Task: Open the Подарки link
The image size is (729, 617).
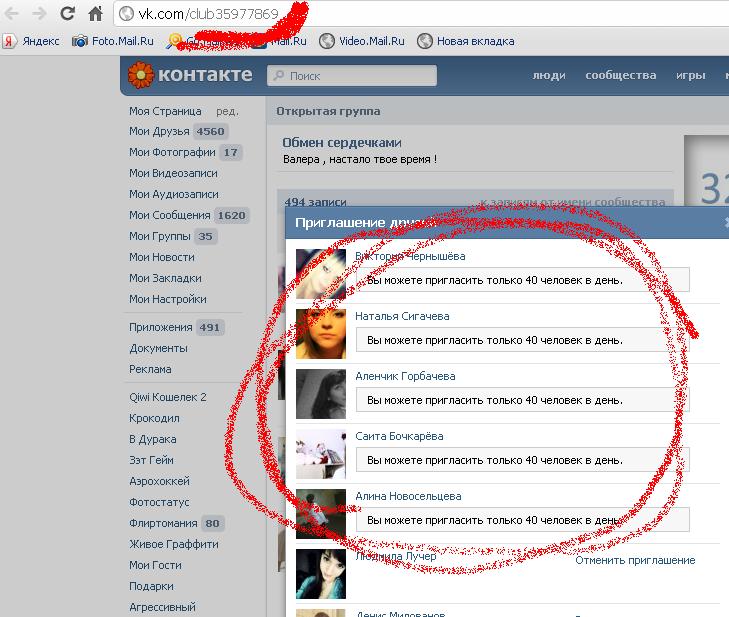Action: coord(151,586)
